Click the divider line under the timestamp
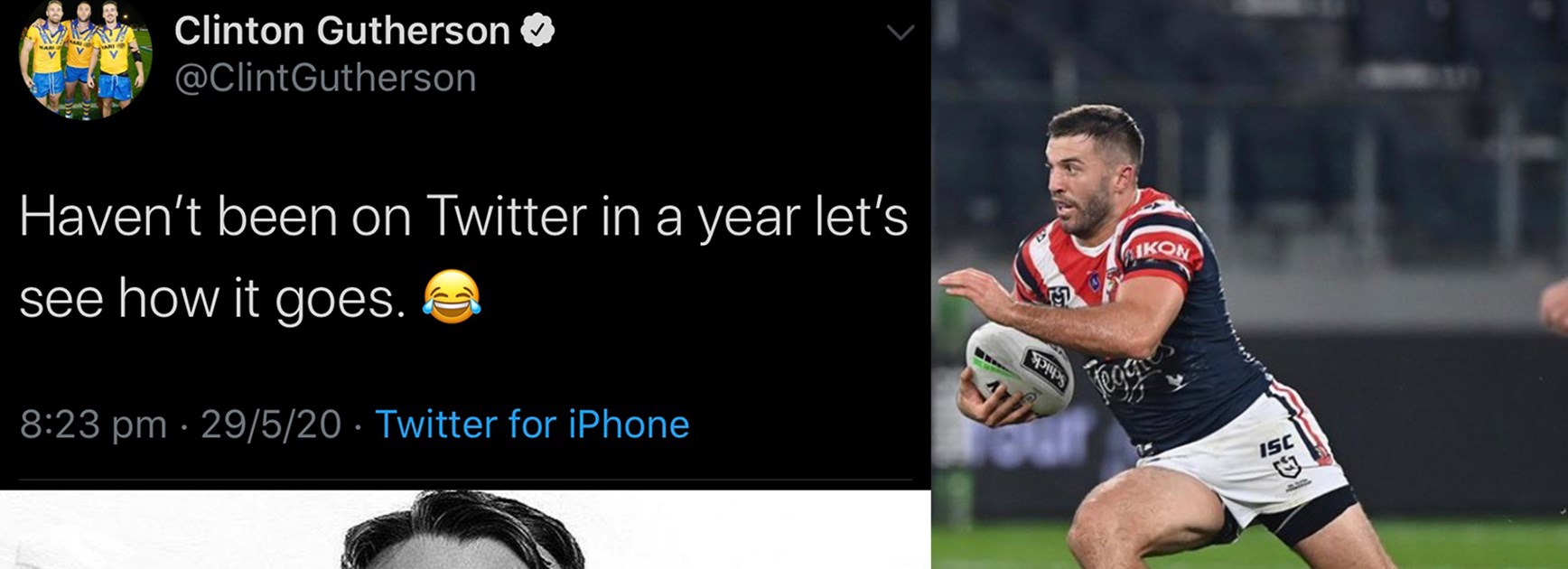The image size is (1568, 569). [x=464, y=480]
